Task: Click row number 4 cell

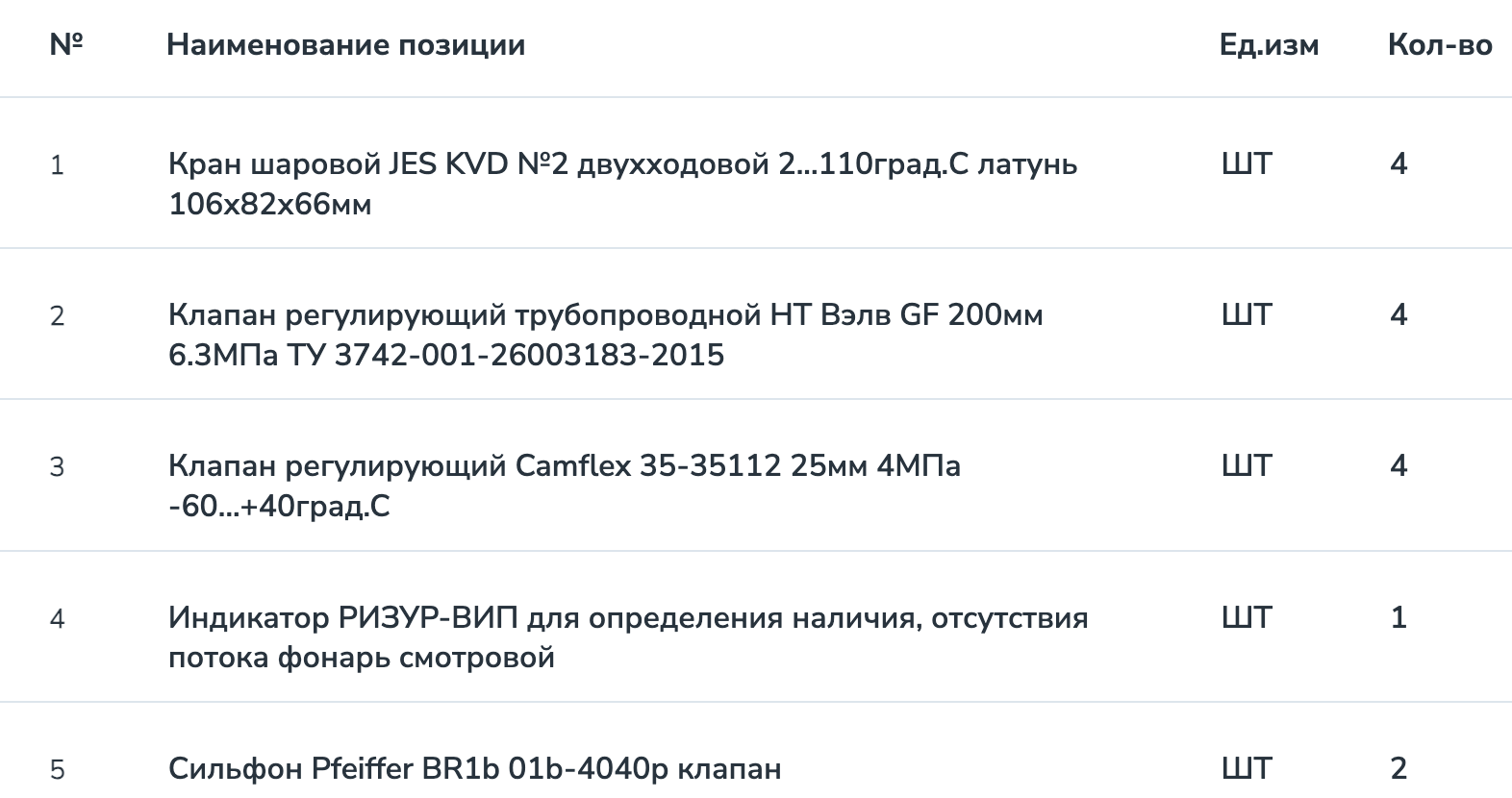Action: point(57,618)
